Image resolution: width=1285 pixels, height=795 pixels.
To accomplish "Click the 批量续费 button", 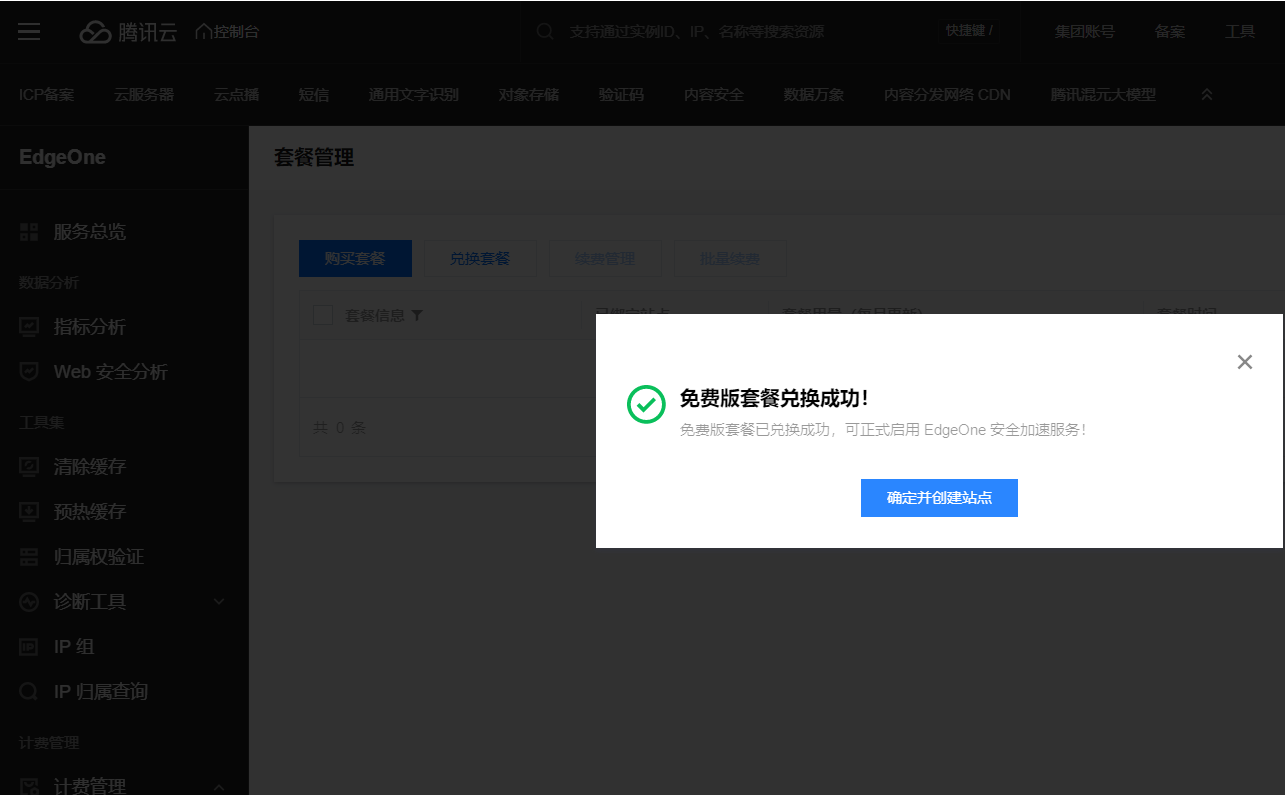I will point(730,259).
